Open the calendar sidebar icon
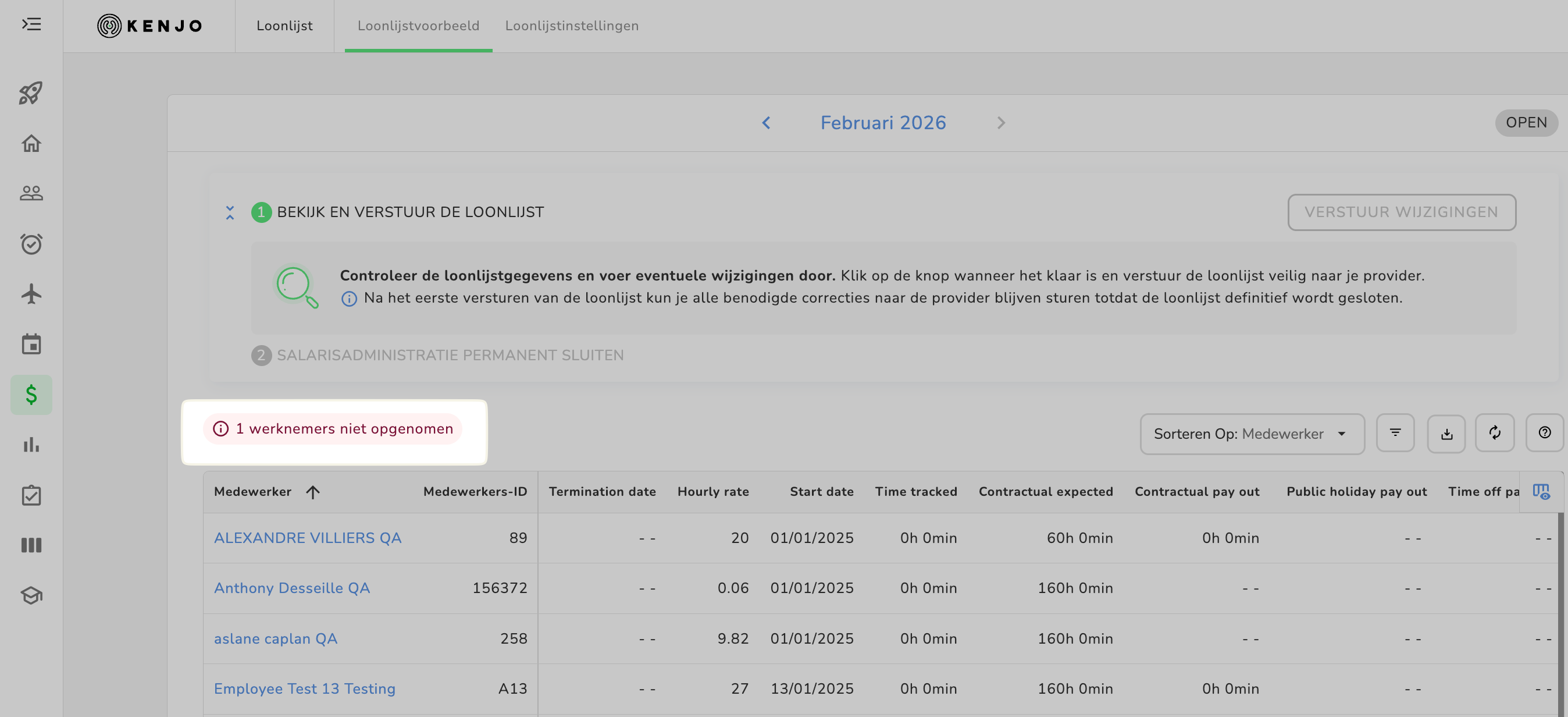Image resolution: width=1568 pixels, height=717 pixels. [x=31, y=344]
